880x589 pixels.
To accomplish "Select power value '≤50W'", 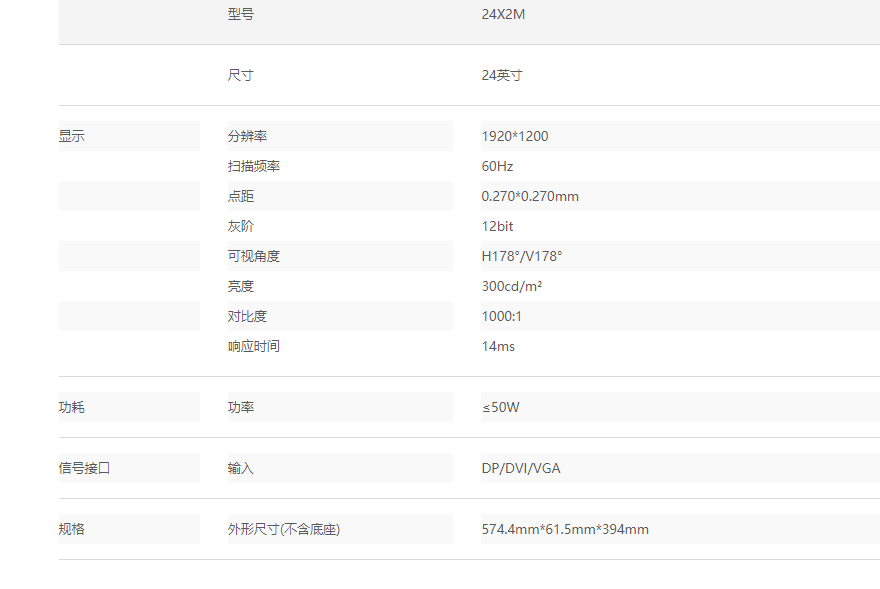I will coord(501,407).
